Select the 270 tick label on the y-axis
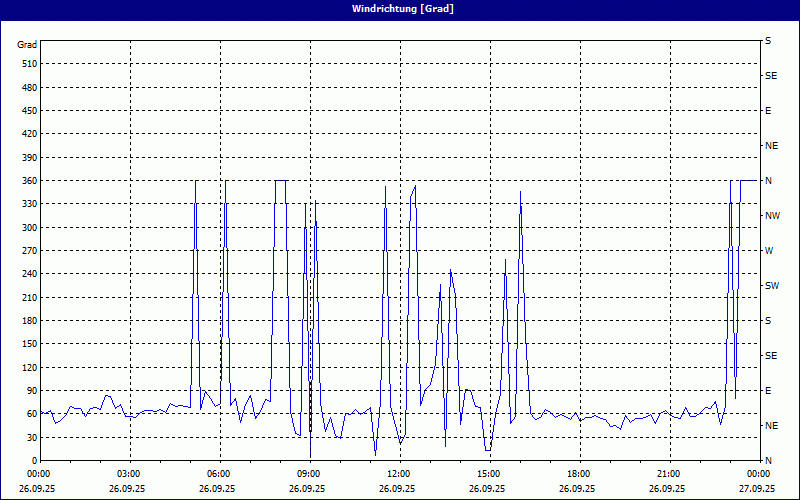 tap(28, 251)
